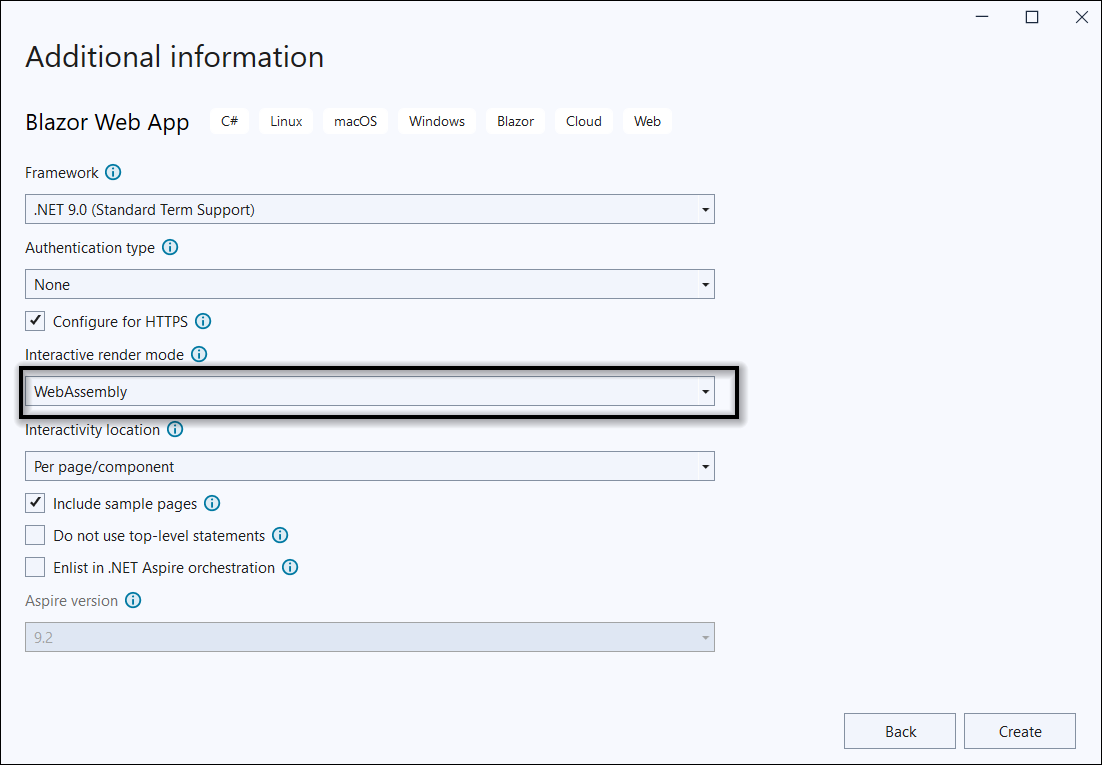Go back using the Back button
Screen dimensions: 1102x765
[900, 731]
